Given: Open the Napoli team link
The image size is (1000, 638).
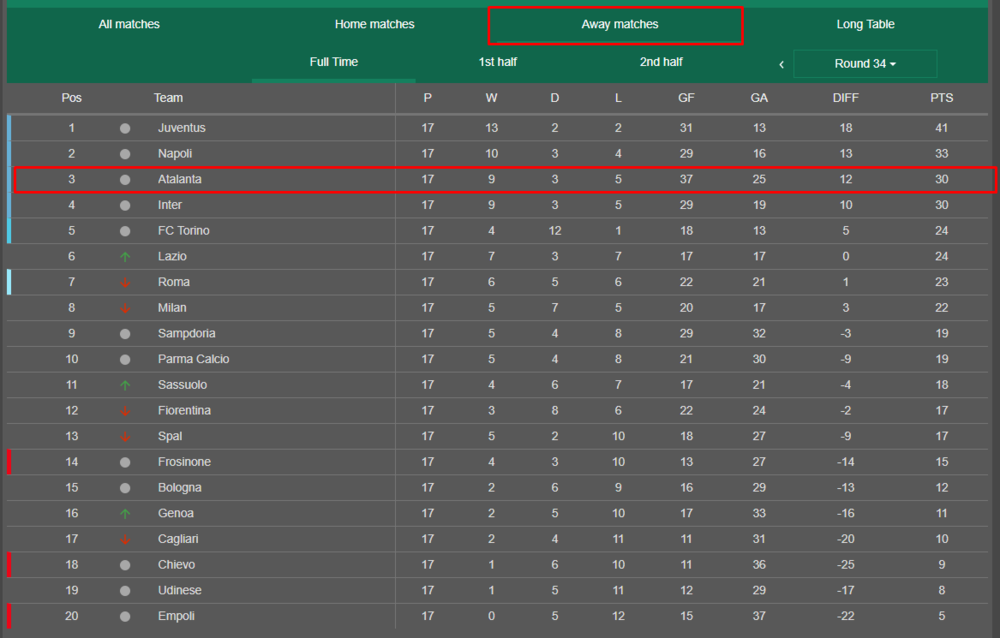Looking at the screenshot, I should (x=175, y=154).
